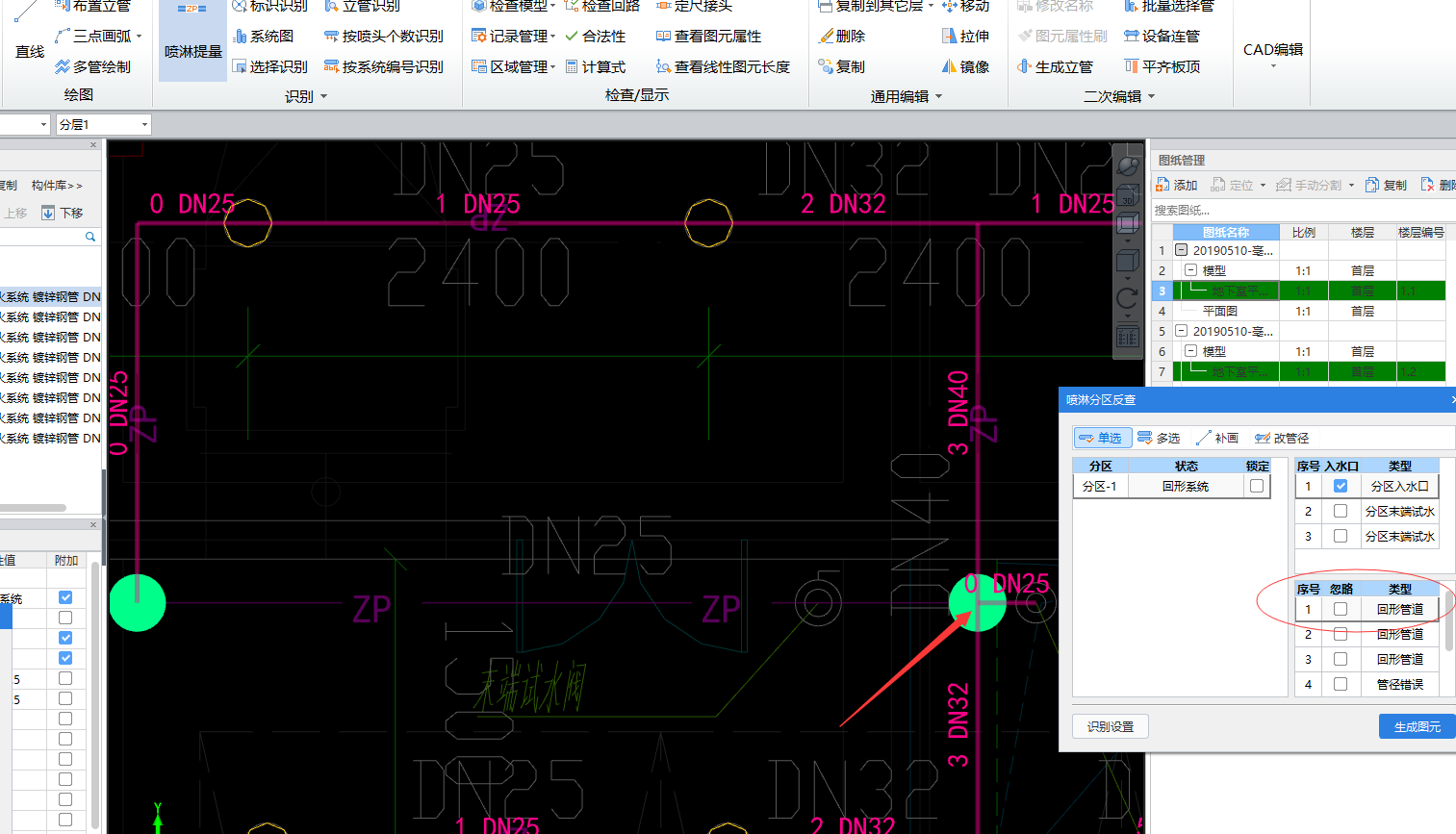Select the 复制 copy tool in ribbon
The height and width of the screenshot is (834, 1456).
point(841,66)
